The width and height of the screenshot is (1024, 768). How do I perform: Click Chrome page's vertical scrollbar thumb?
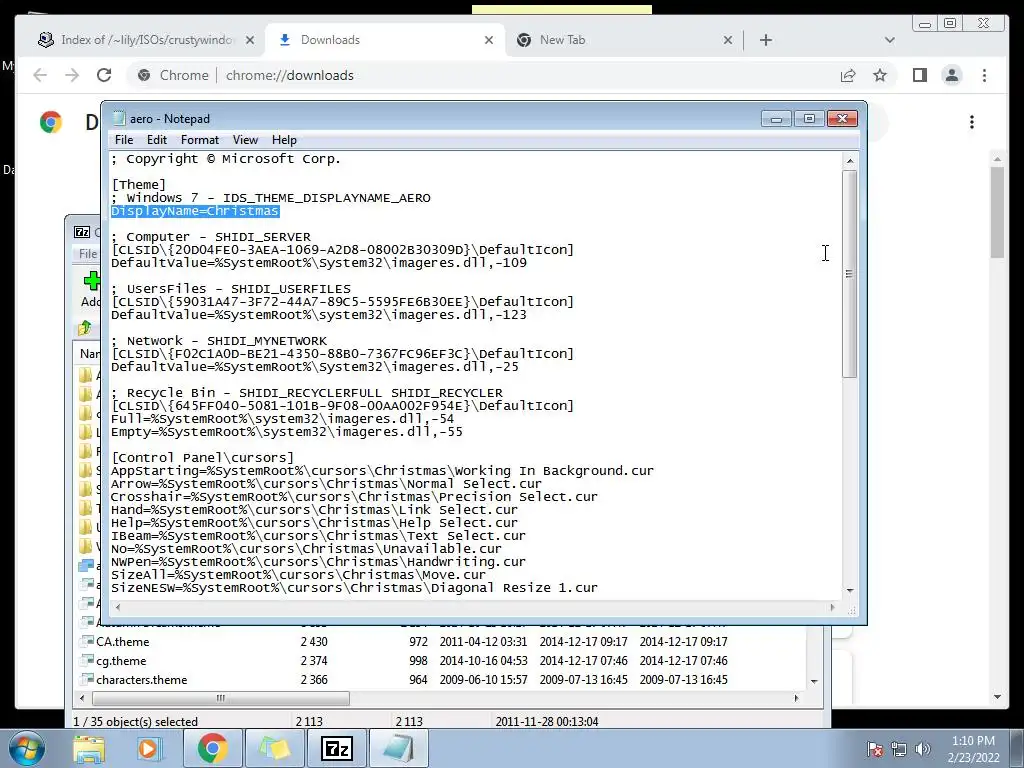pos(997,212)
